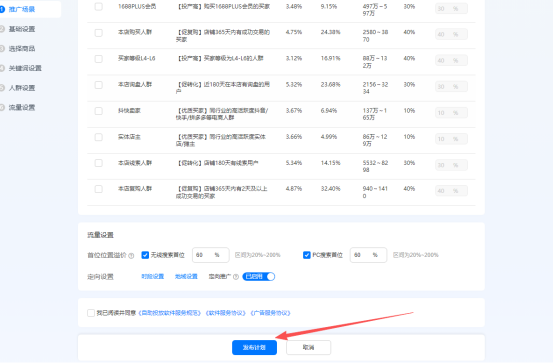Tick checkbox for 本店购买人群 row

[99, 33]
